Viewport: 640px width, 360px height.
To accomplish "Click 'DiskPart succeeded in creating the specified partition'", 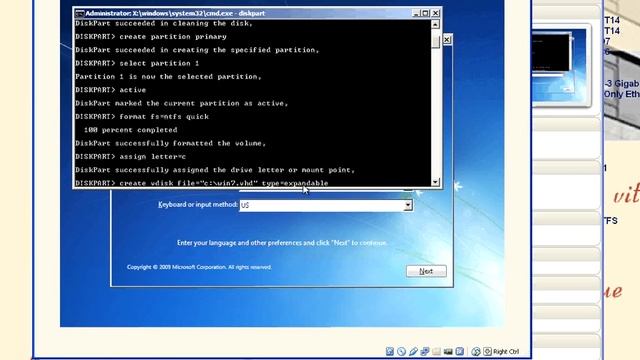I will click(x=197, y=50).
